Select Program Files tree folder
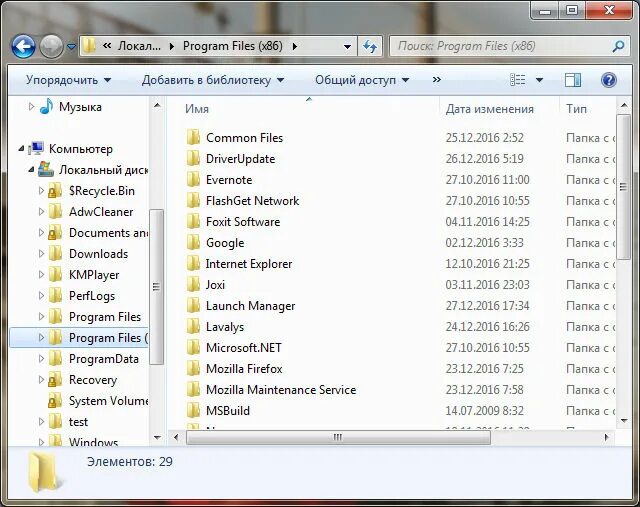The width and height of the screenshot is (640, 507). [x=105, y=317]
